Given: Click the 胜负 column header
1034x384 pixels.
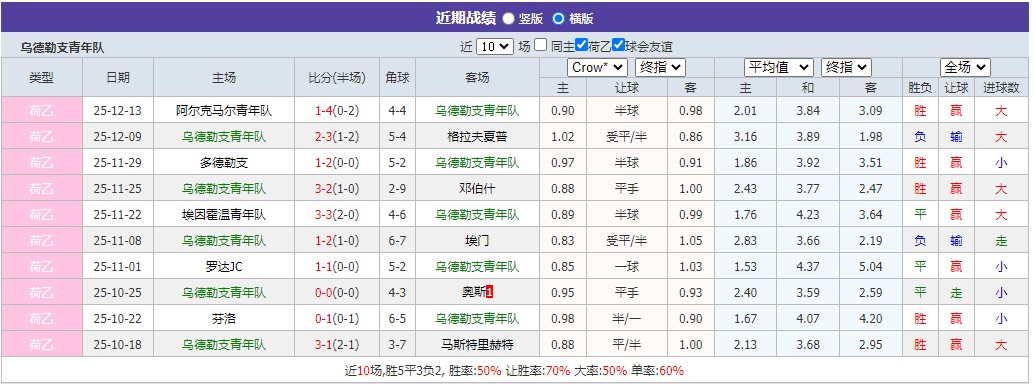Looking at the screenshot, I should (x=920, y=88).
